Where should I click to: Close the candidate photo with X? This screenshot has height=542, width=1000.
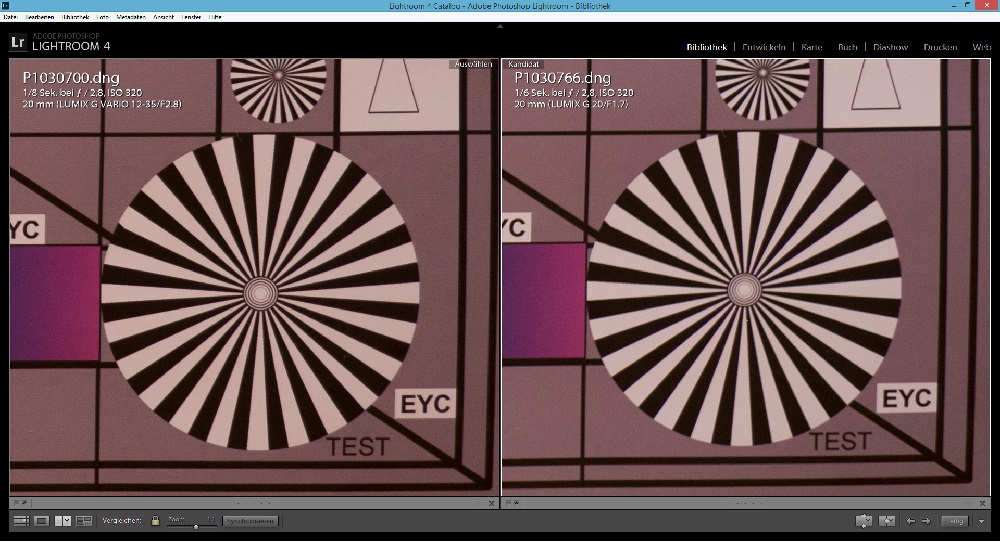[984, 503]
